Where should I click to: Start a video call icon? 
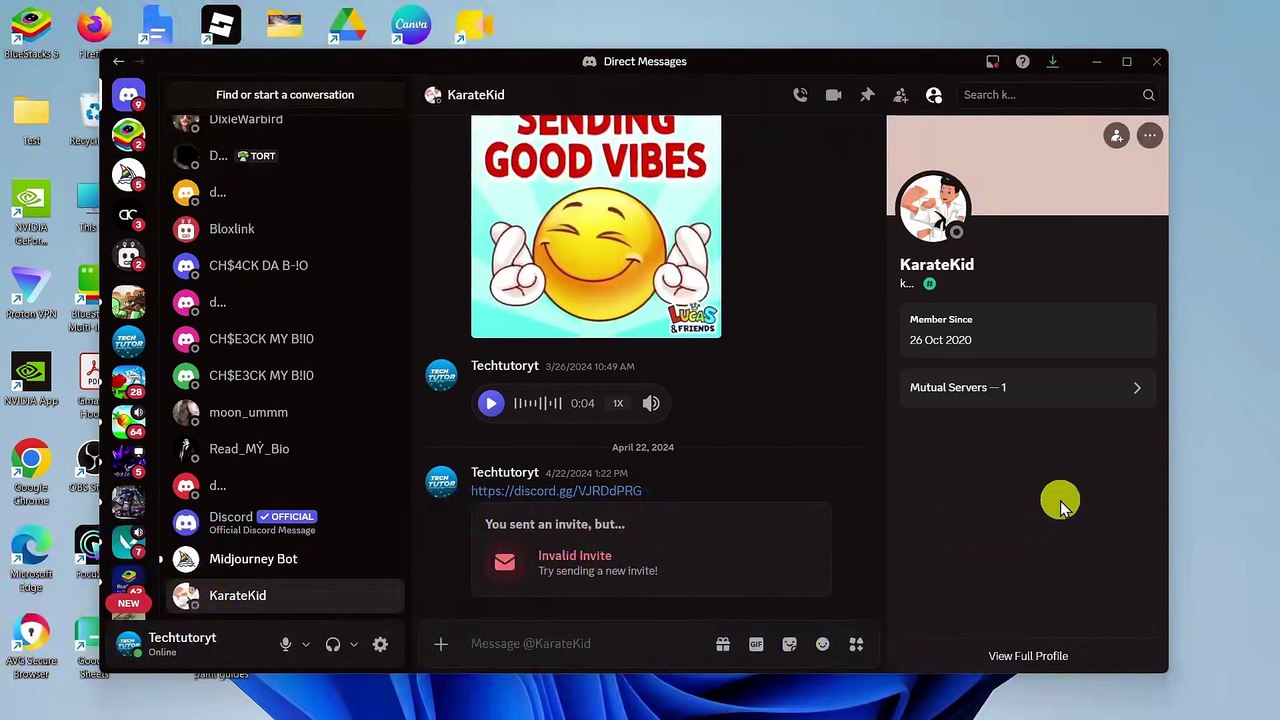coord(833,95)
